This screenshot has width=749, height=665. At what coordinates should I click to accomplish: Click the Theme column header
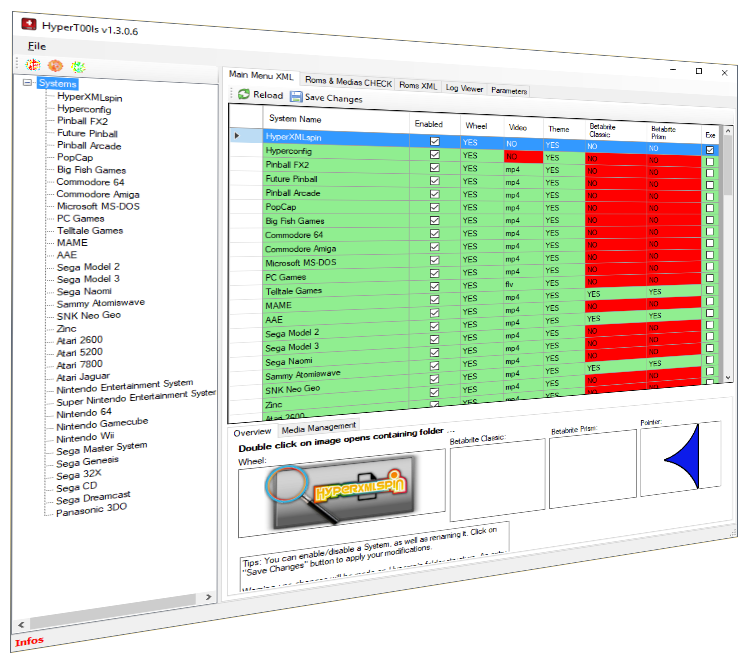[564, 129]
